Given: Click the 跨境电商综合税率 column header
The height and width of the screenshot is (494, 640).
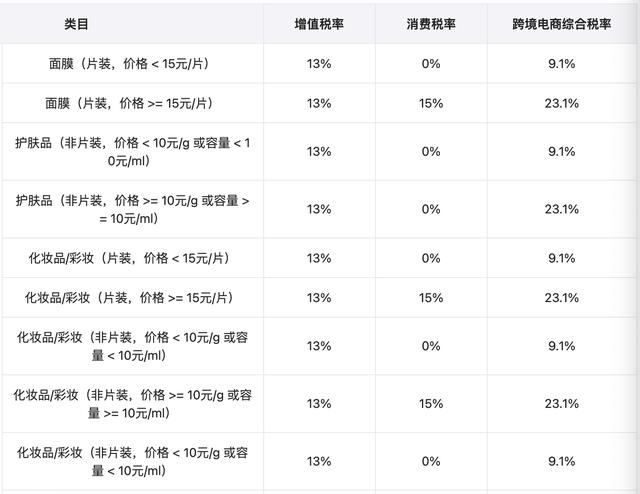Looking at the screenshot, I should click(562, 23).
